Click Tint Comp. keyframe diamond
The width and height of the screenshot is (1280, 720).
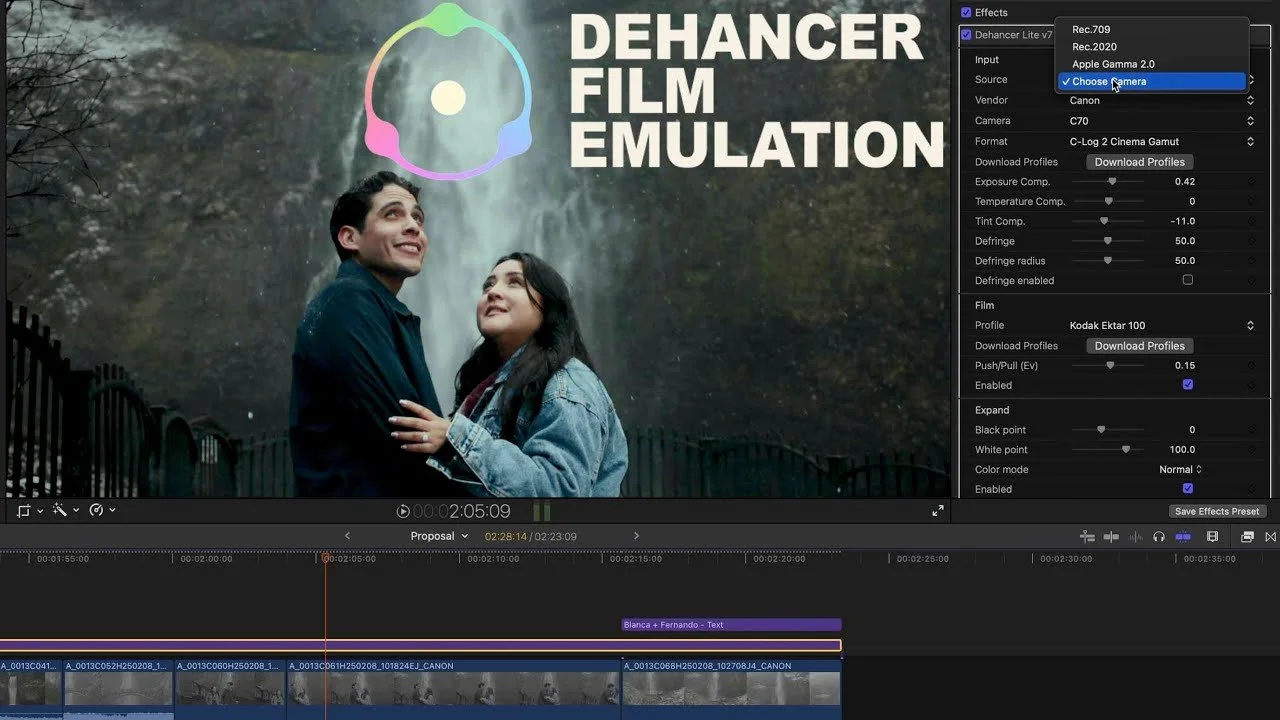click(1251, 221)
